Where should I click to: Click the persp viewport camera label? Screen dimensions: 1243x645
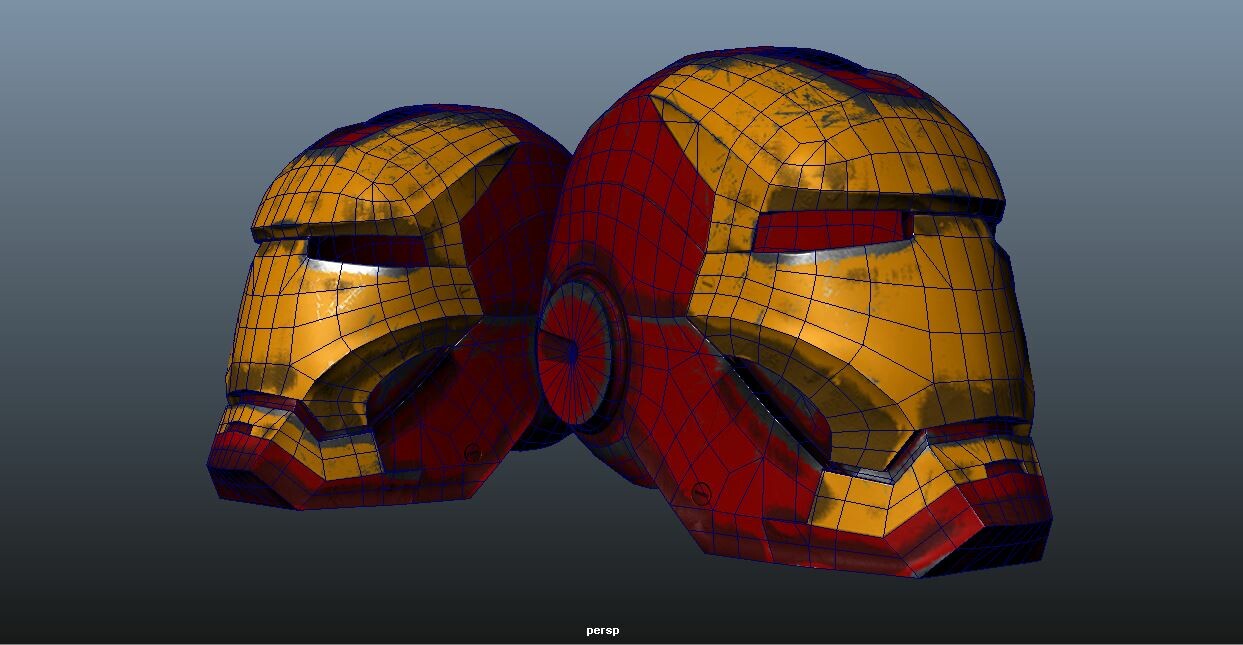click(x=601, y=631)
